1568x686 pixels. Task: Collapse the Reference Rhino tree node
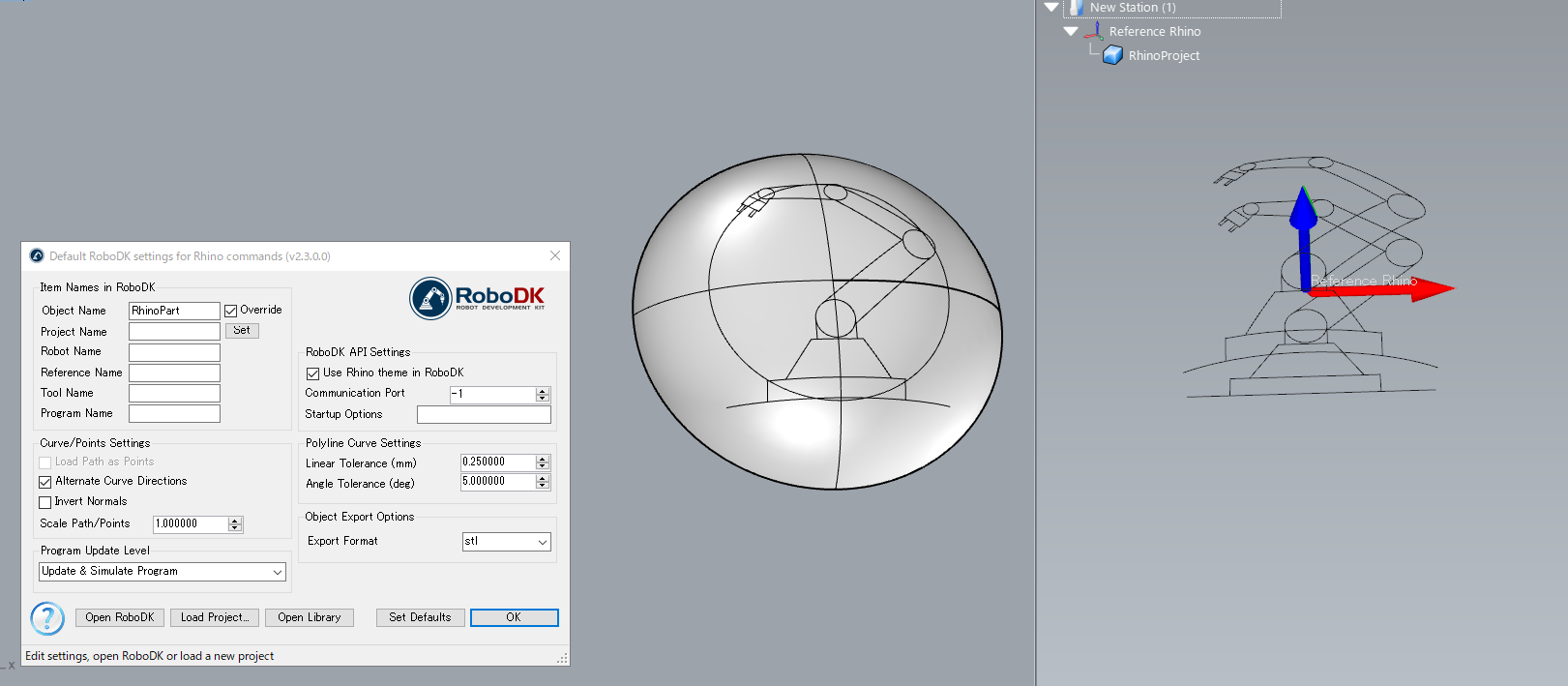click(x=1071, y=32)
